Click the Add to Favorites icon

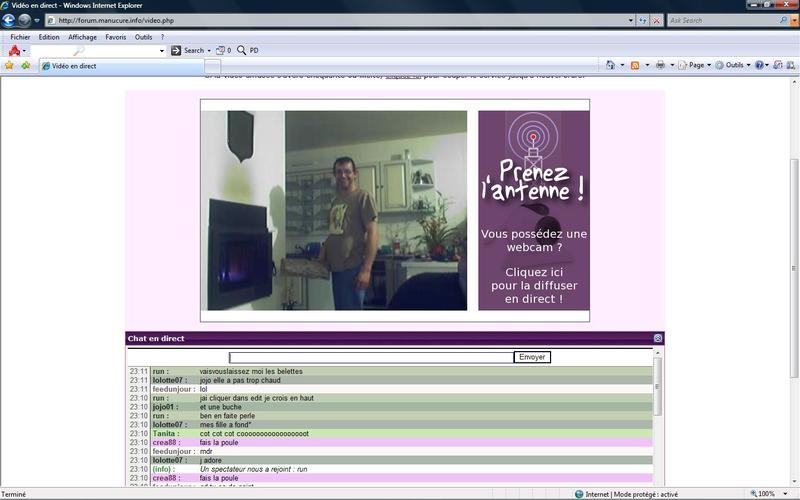25,66
